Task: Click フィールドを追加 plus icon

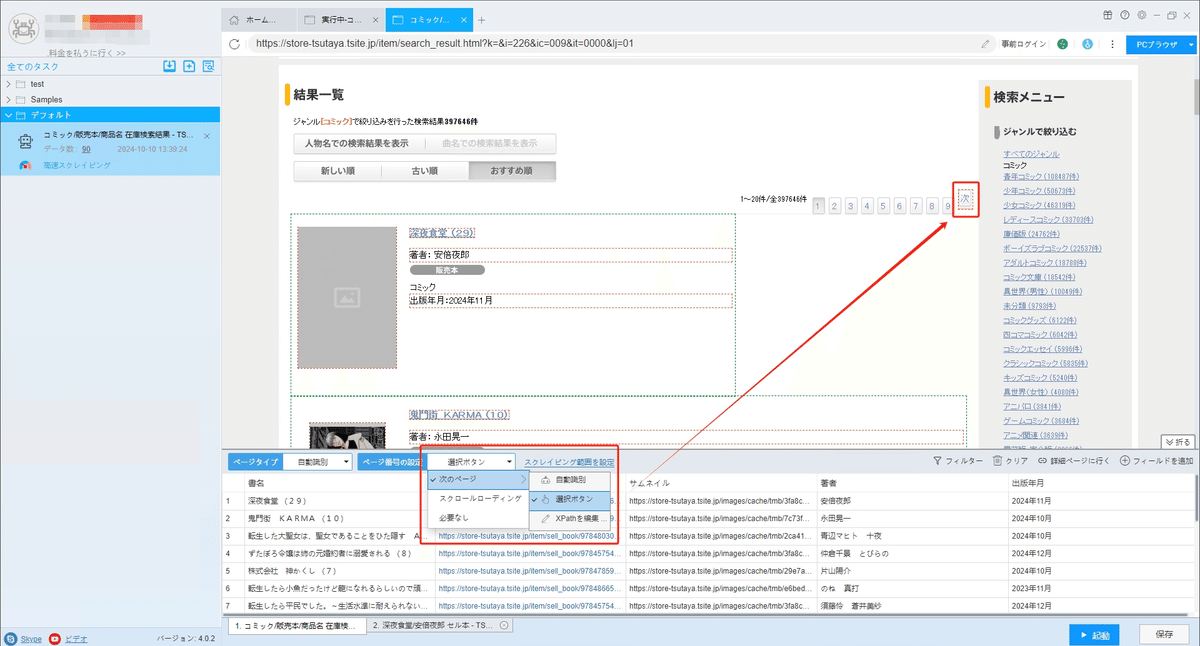Action: [1125, 461]
